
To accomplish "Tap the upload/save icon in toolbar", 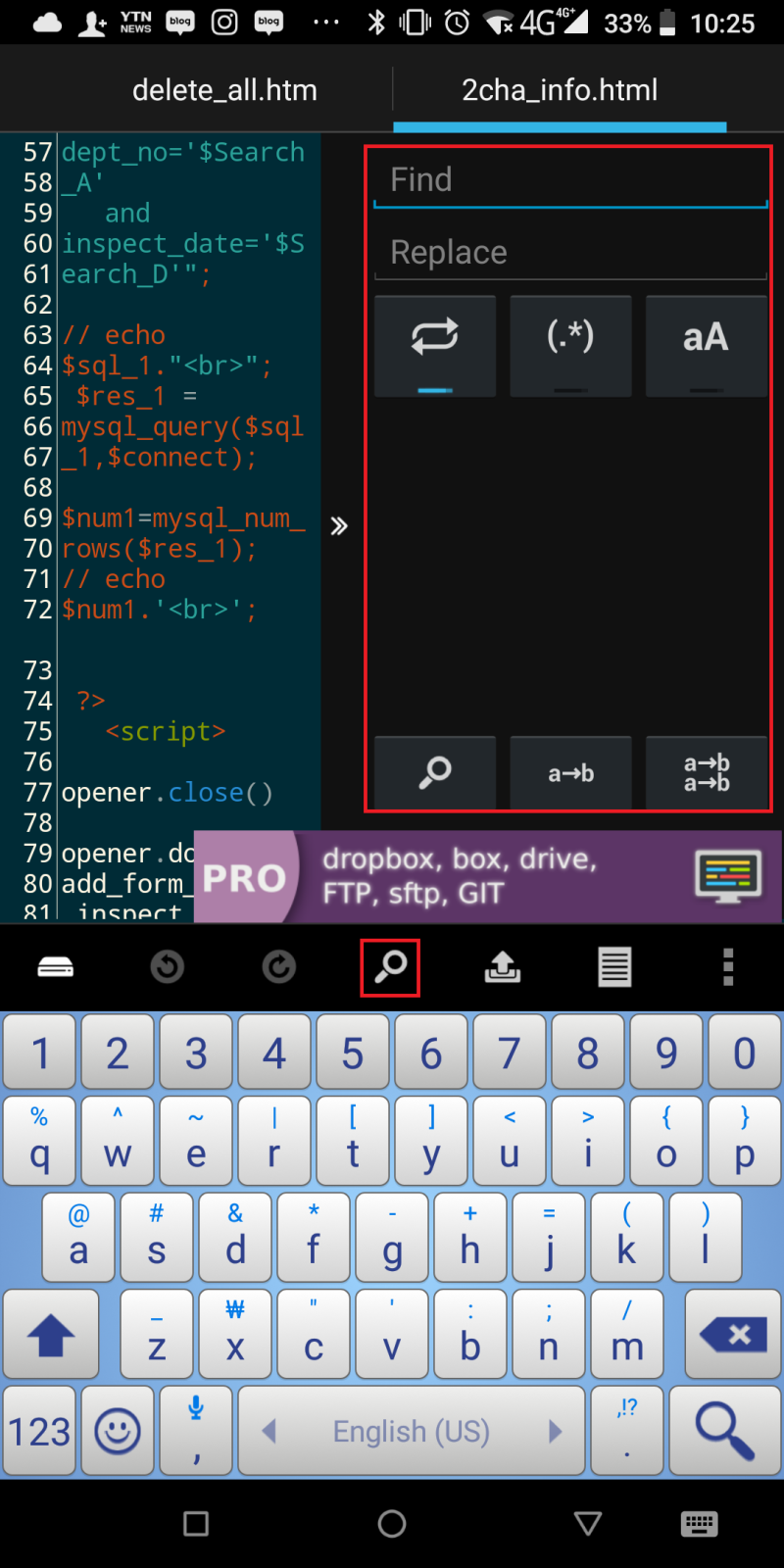I will pos(503,967).
